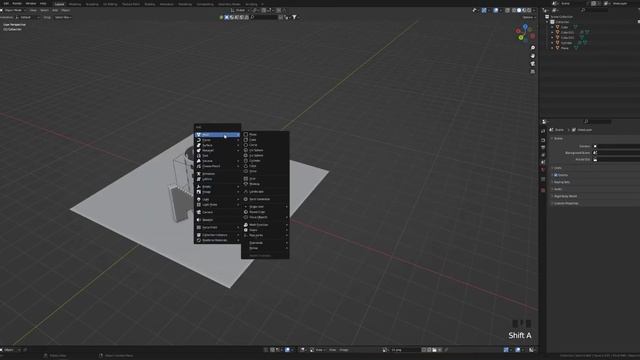
Task: Click the Camera field in Scene properties
Action: [x=616, y=146]
